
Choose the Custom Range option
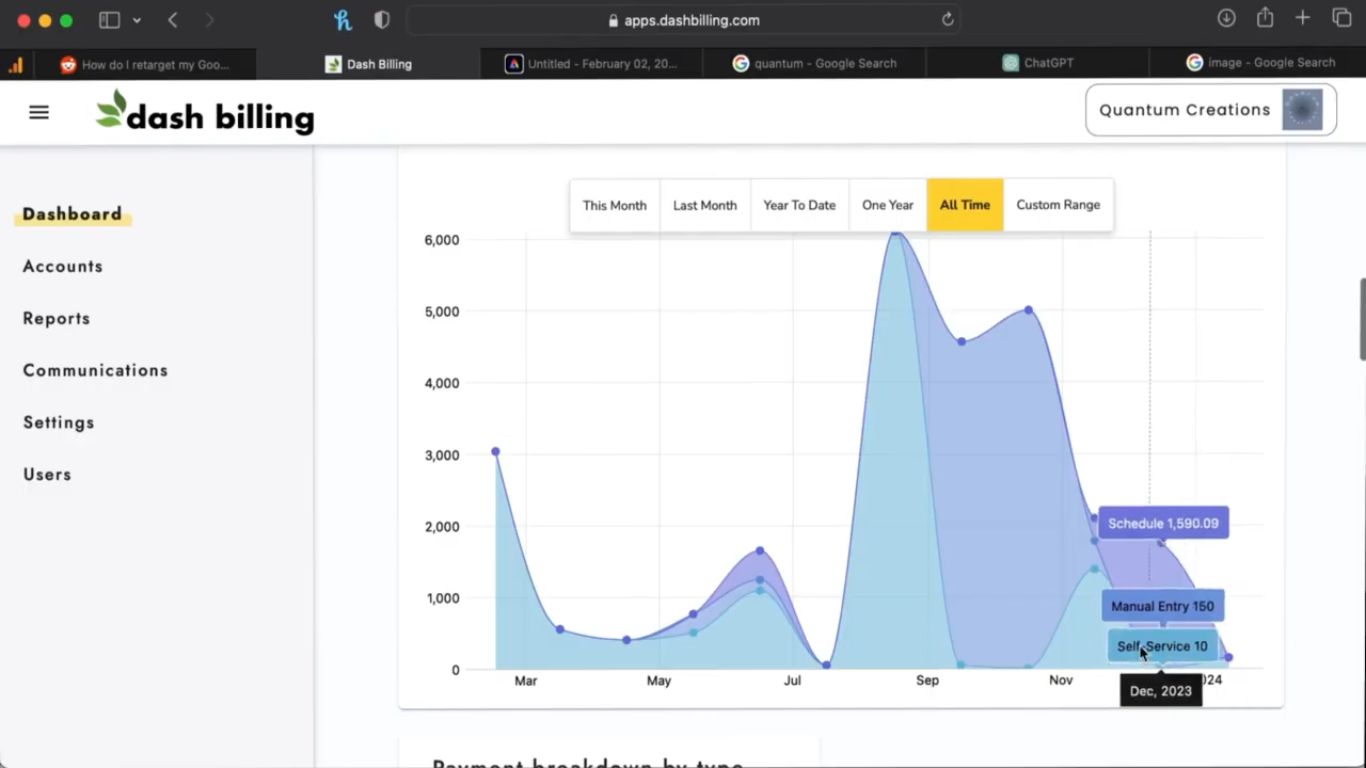click(x=1058, y=205)
